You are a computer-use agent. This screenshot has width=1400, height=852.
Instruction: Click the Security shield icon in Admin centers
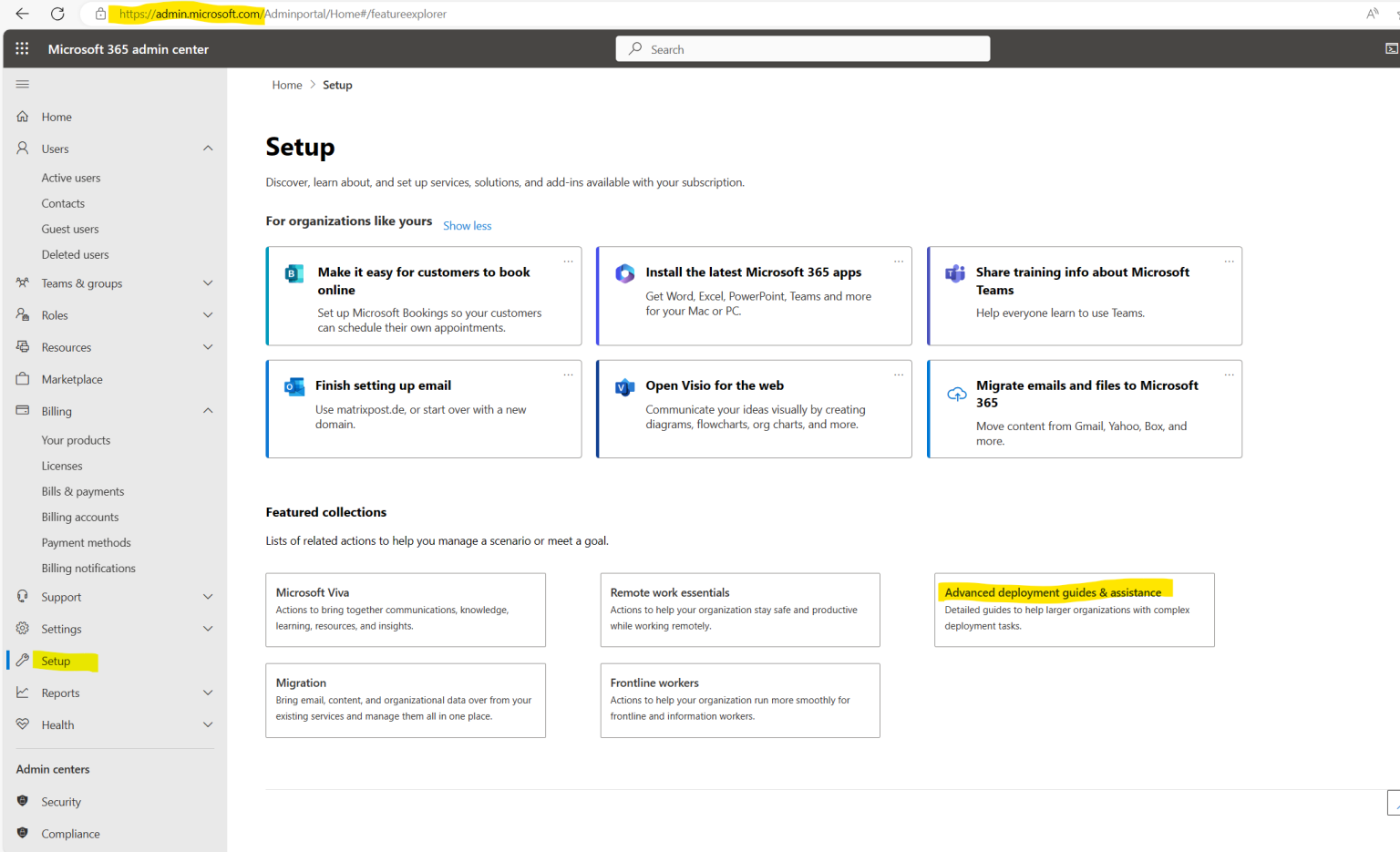[23, 801]
